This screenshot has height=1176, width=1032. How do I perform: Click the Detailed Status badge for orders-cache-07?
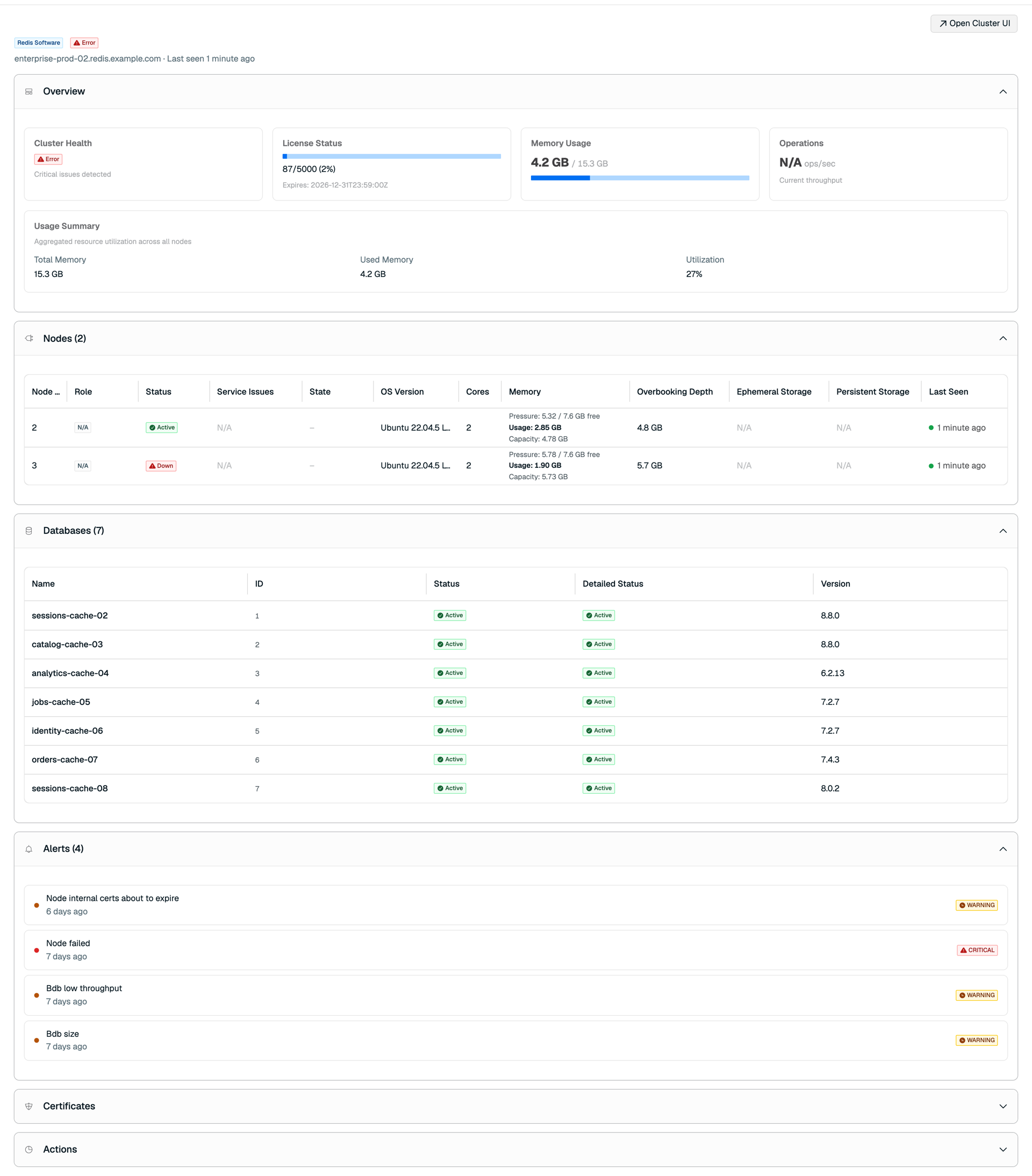pyautogui.click(x=598, y=759)
